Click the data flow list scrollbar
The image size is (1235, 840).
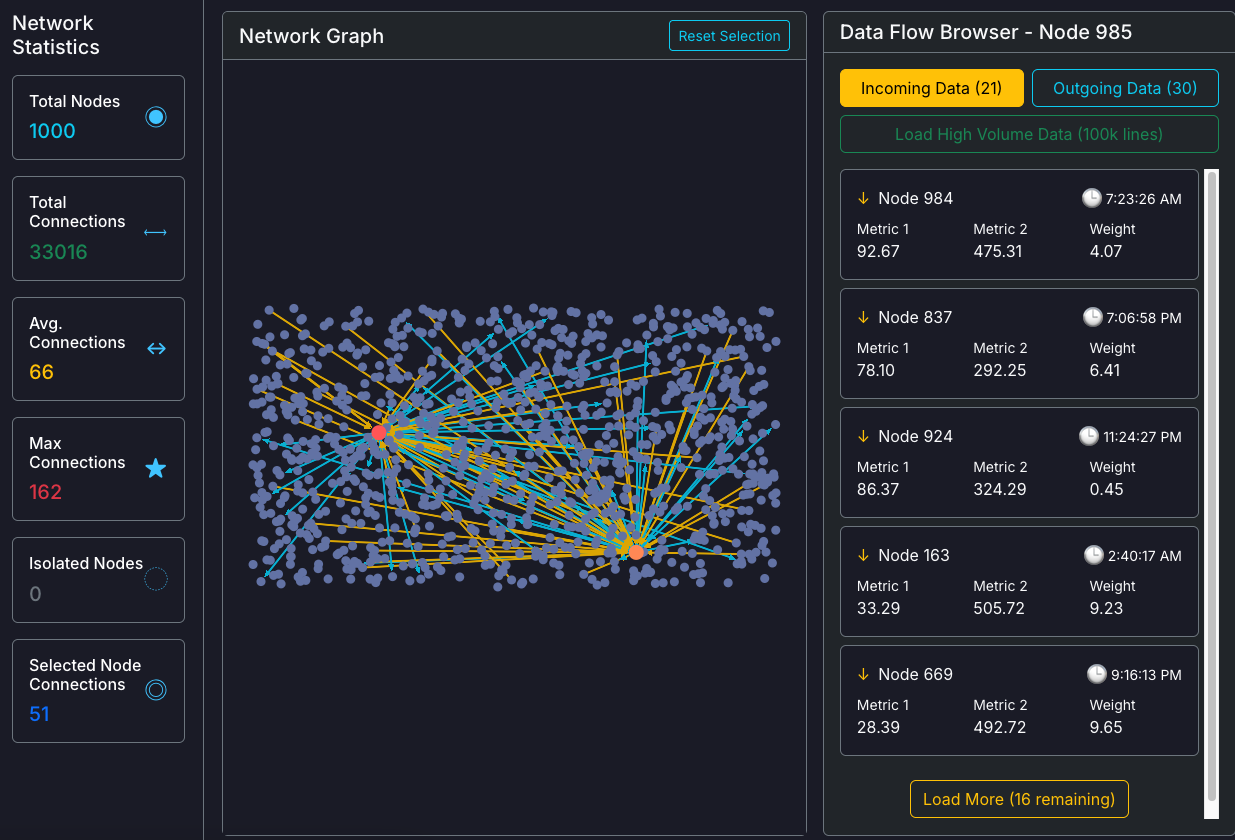[x=1212, y=485]
